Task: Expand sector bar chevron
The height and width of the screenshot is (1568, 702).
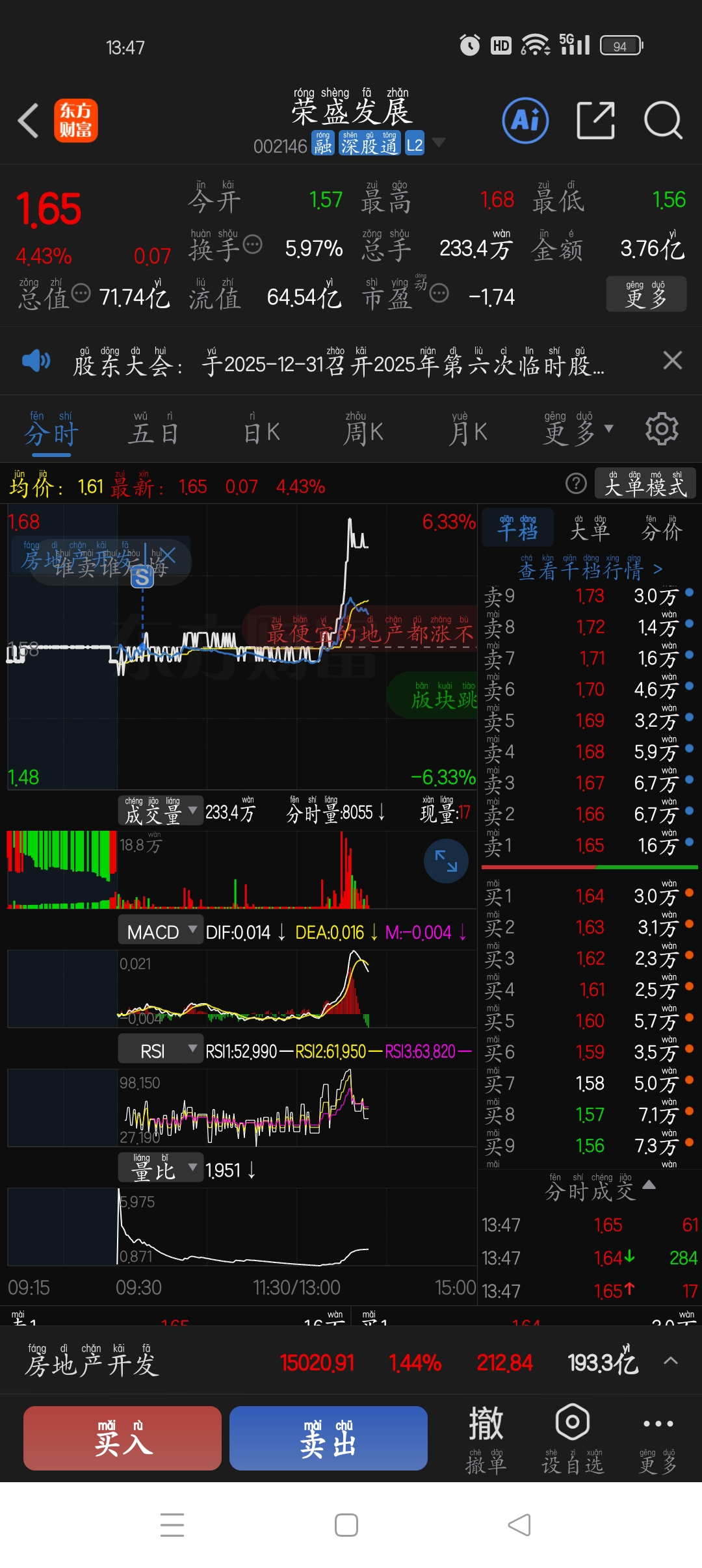Action: 671,1360
